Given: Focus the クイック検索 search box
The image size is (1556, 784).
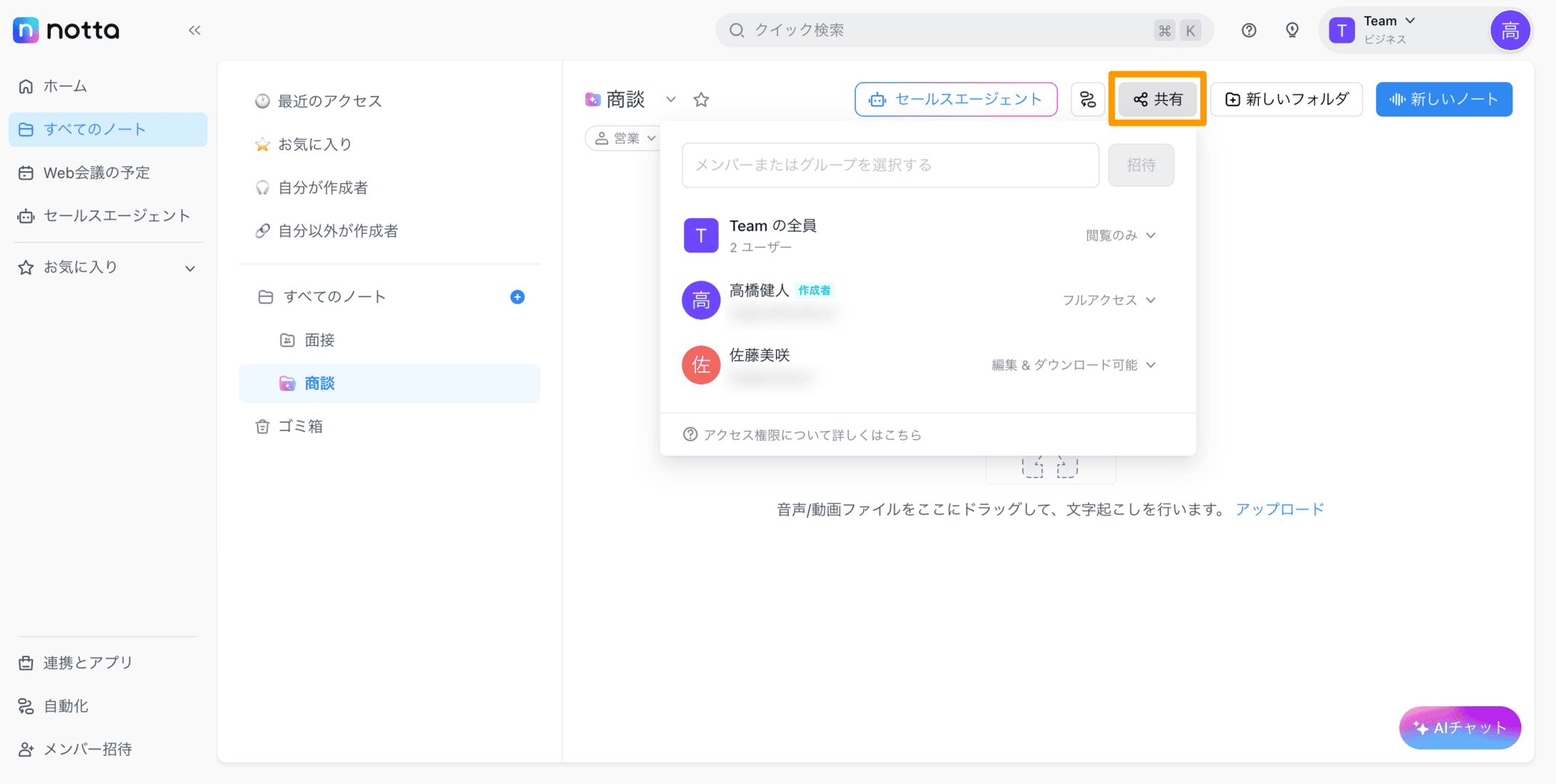Looking at the screenshot, I should coord(964,30).
